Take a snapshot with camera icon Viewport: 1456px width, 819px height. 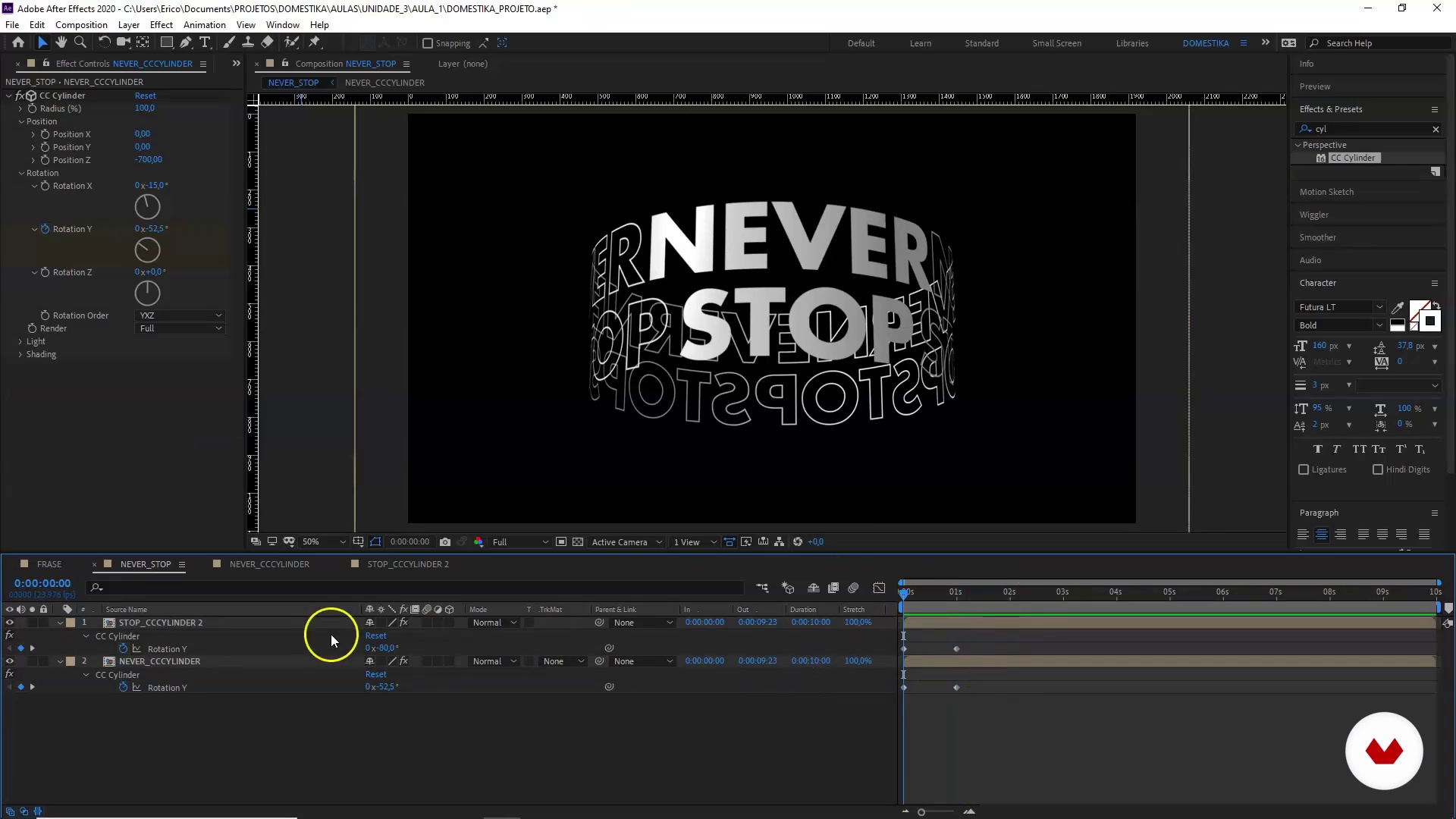(x=445, y=542)
